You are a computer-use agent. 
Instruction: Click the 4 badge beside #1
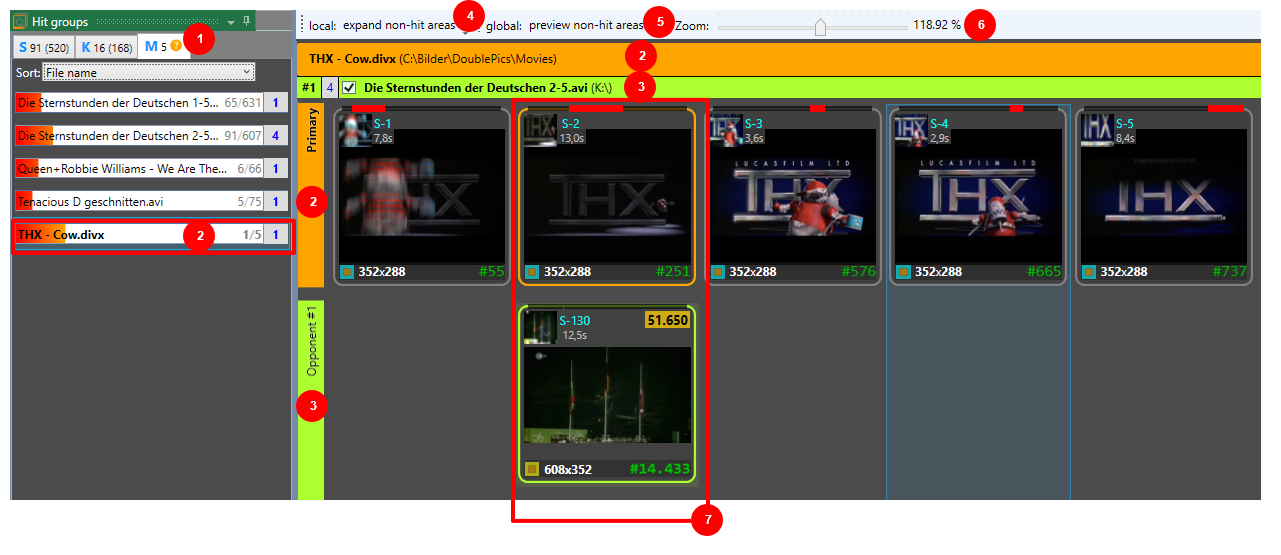point(329,88)
